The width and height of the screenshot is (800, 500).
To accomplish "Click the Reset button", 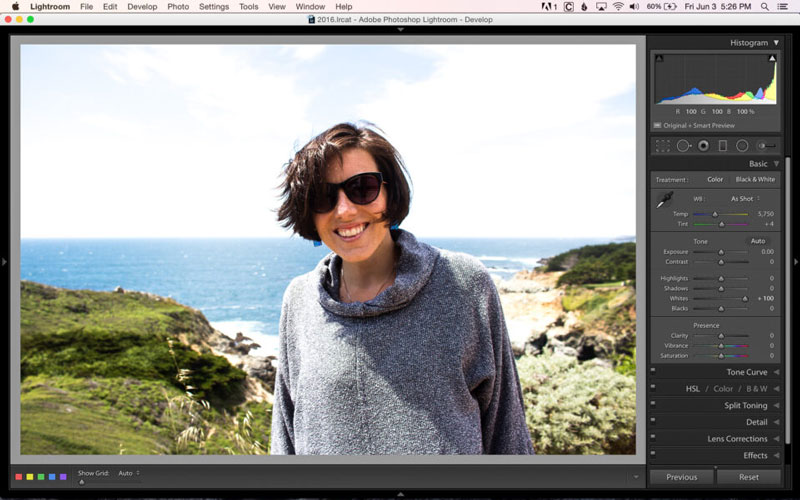I will [748, 477].
